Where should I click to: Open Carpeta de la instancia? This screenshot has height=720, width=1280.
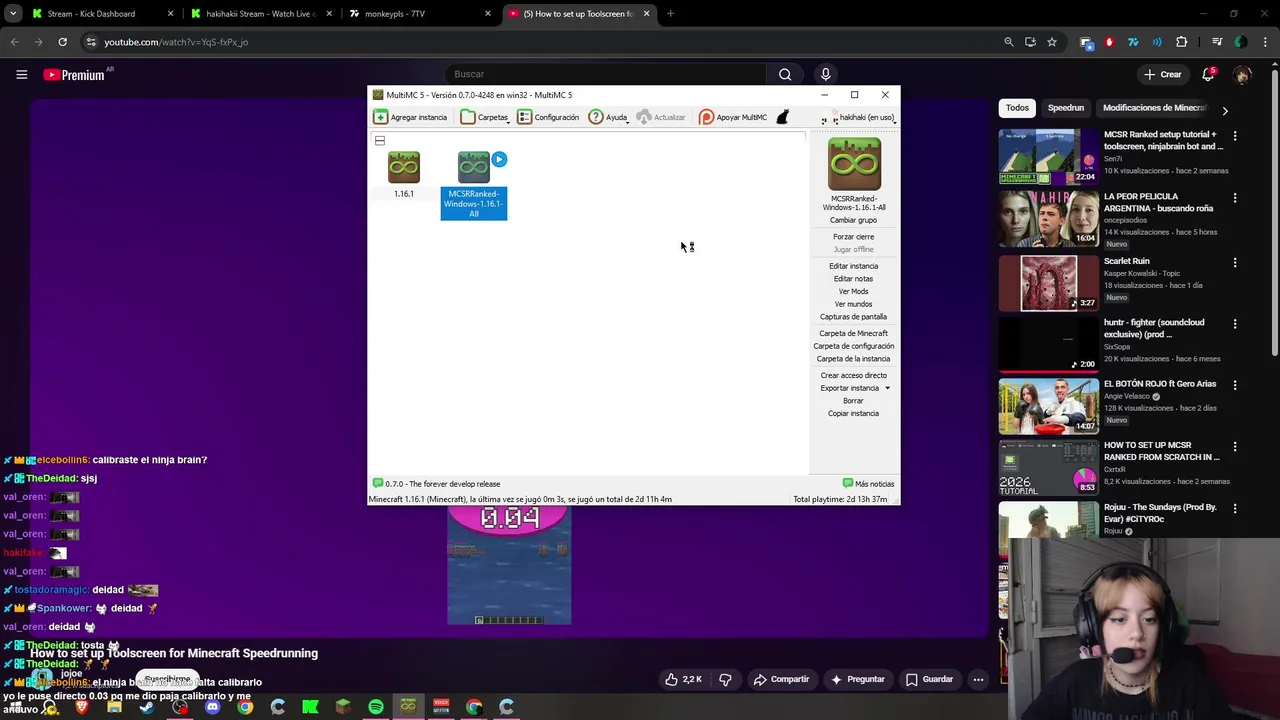tap(853, 359)
